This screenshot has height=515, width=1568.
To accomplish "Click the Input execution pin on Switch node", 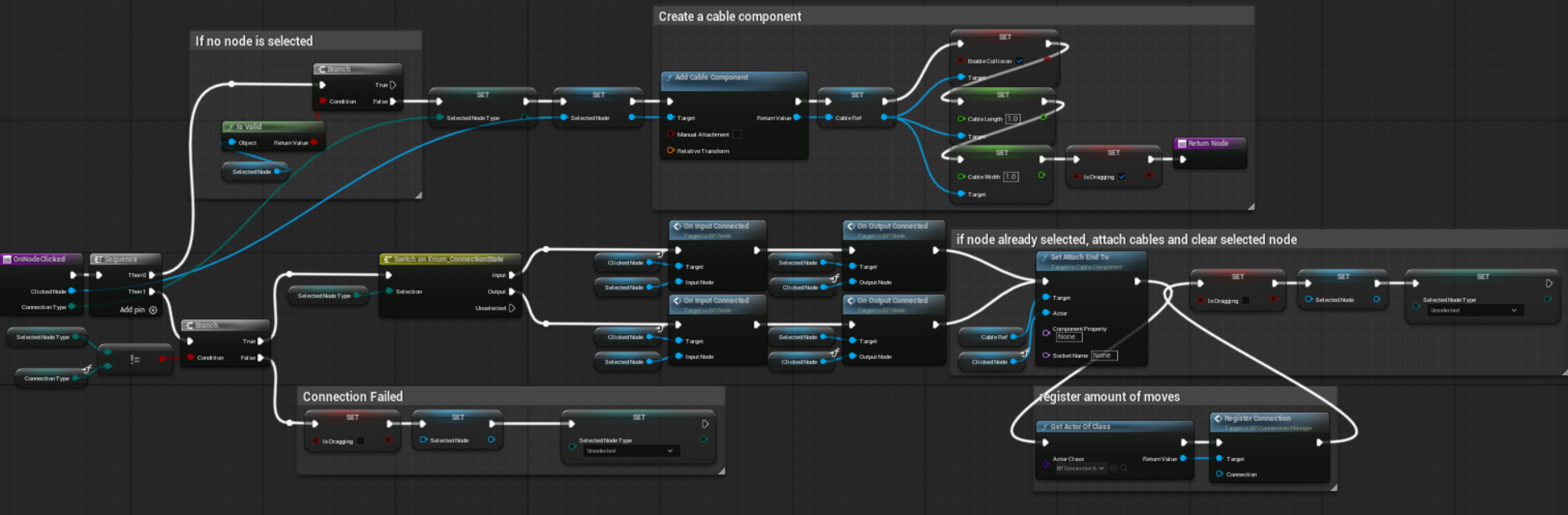I will [511, 274].
